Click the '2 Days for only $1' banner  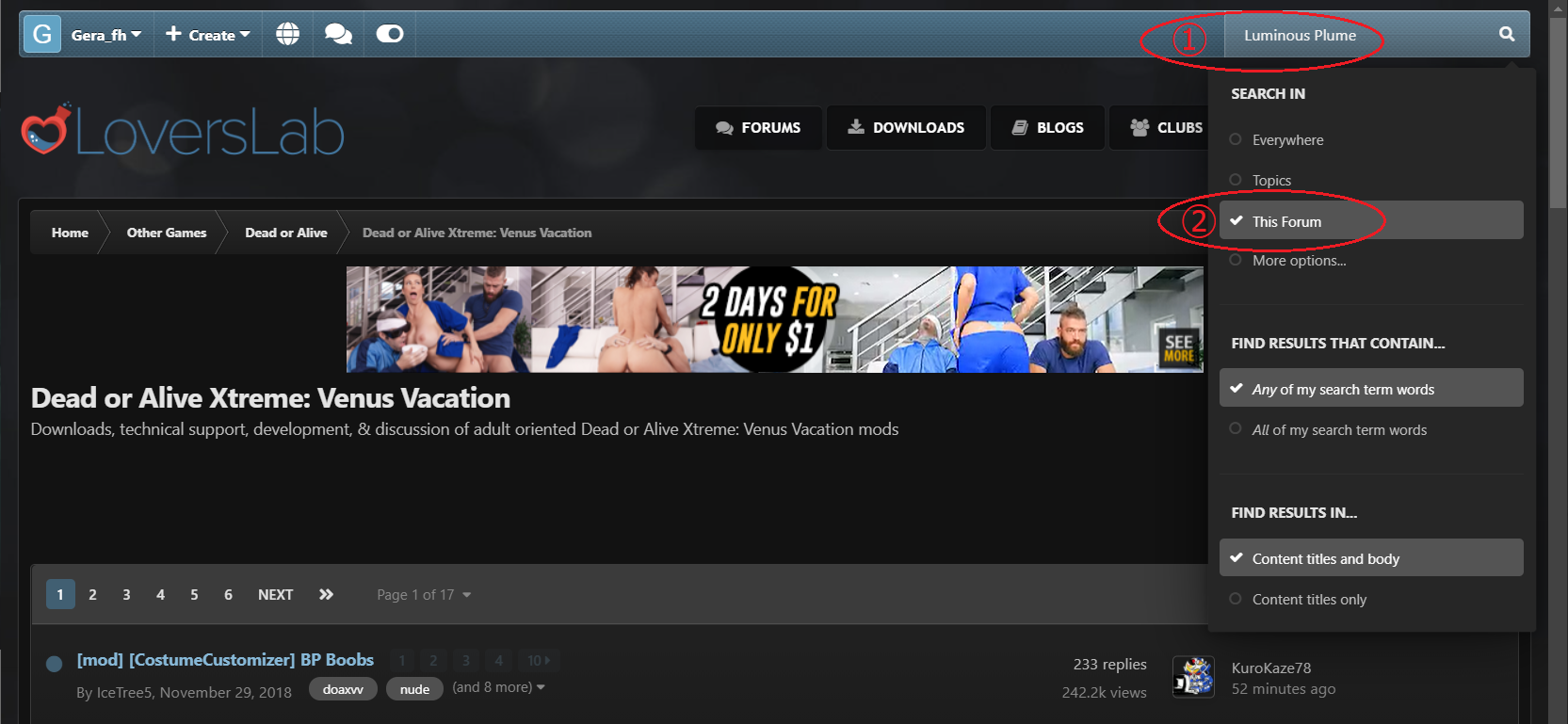coord(774,319)
